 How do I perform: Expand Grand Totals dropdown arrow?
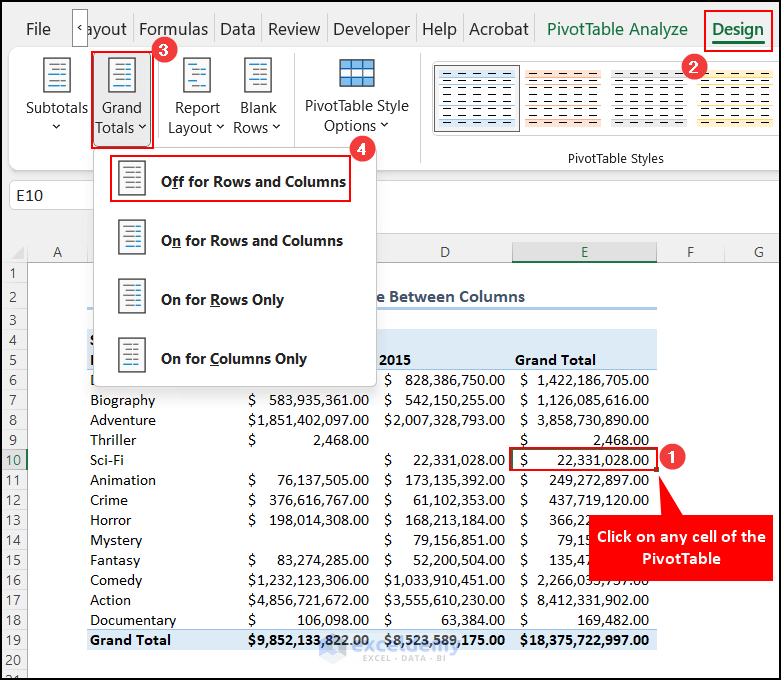pos(142,127)
